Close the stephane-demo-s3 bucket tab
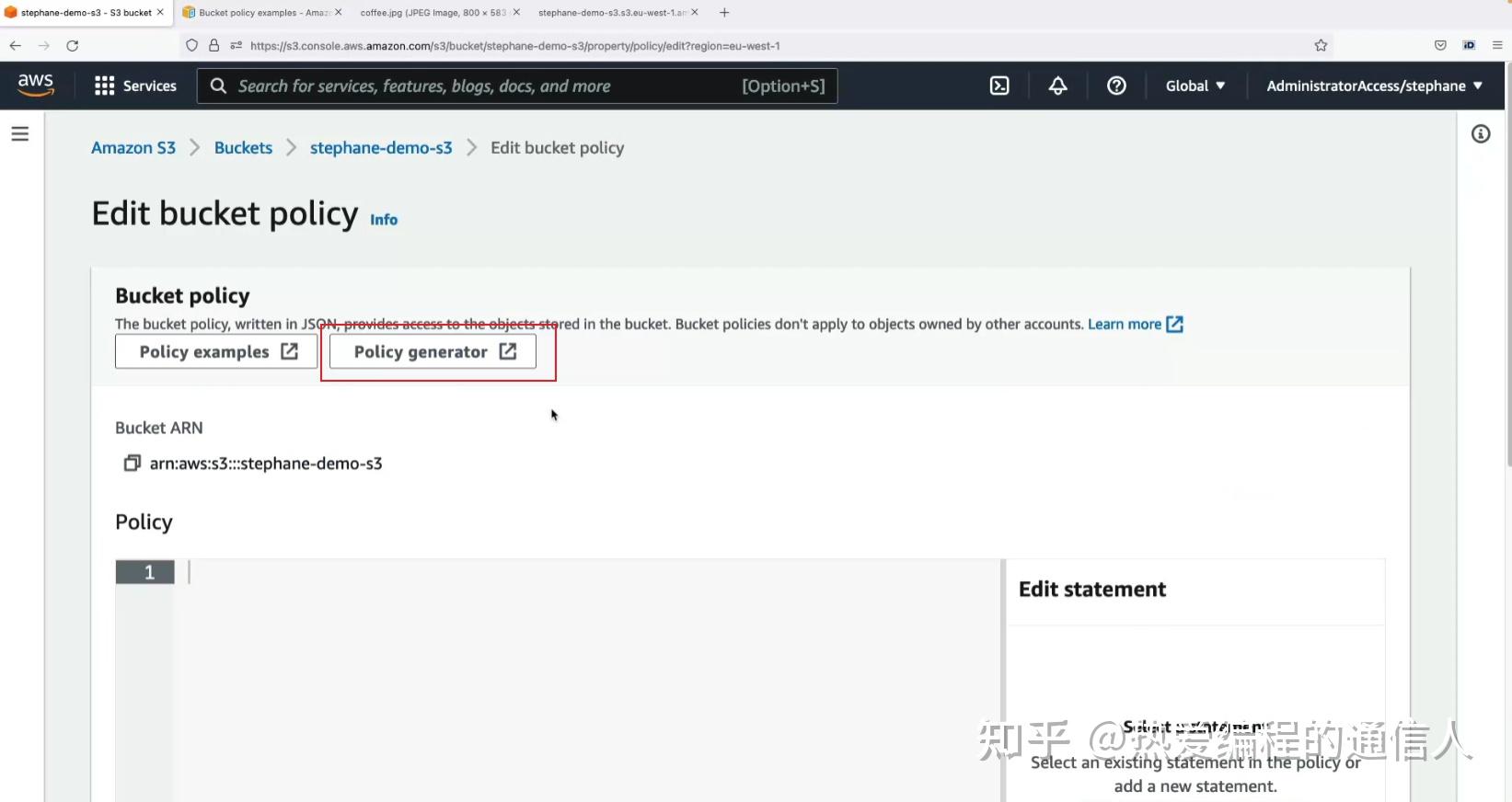1512x802 pixels. pos(160,13)
